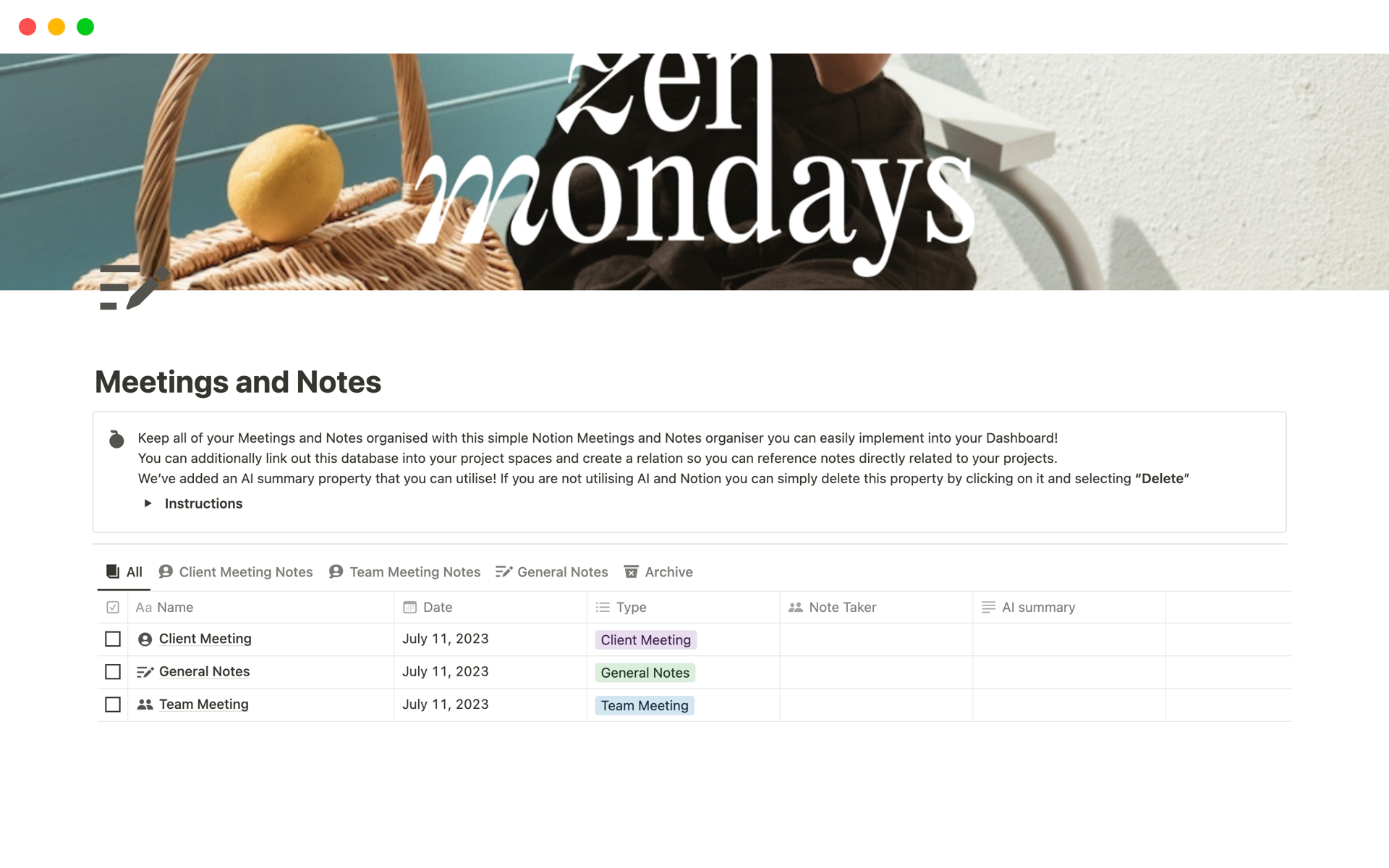The height and width of the screenshot is (868, 1389).
Task: Toggle checkbox for Team Meeting row
Action: tap(113, 704)
